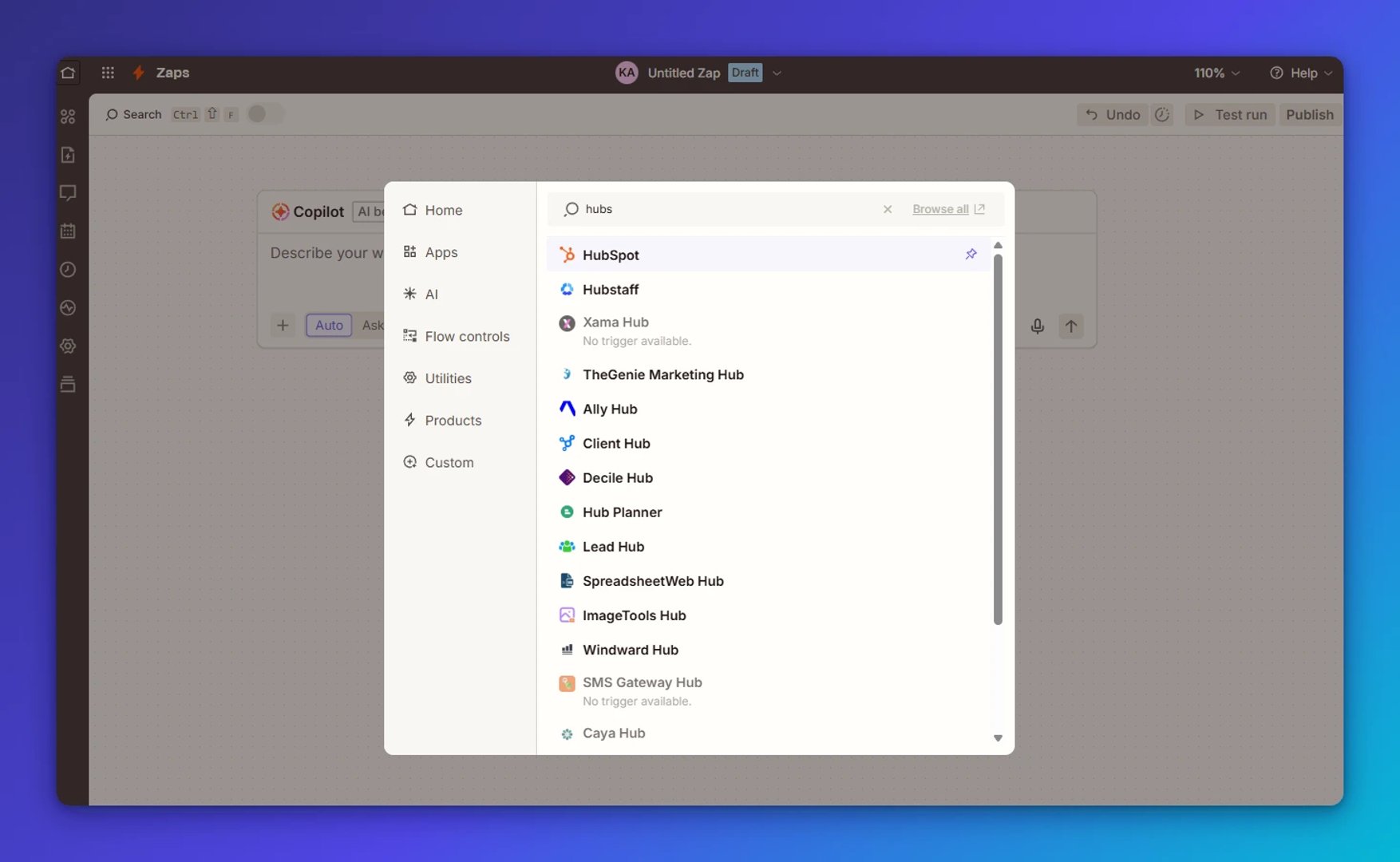Select the Auto mode toggle
1400x862 pixels.
click(x=329, y=325)
